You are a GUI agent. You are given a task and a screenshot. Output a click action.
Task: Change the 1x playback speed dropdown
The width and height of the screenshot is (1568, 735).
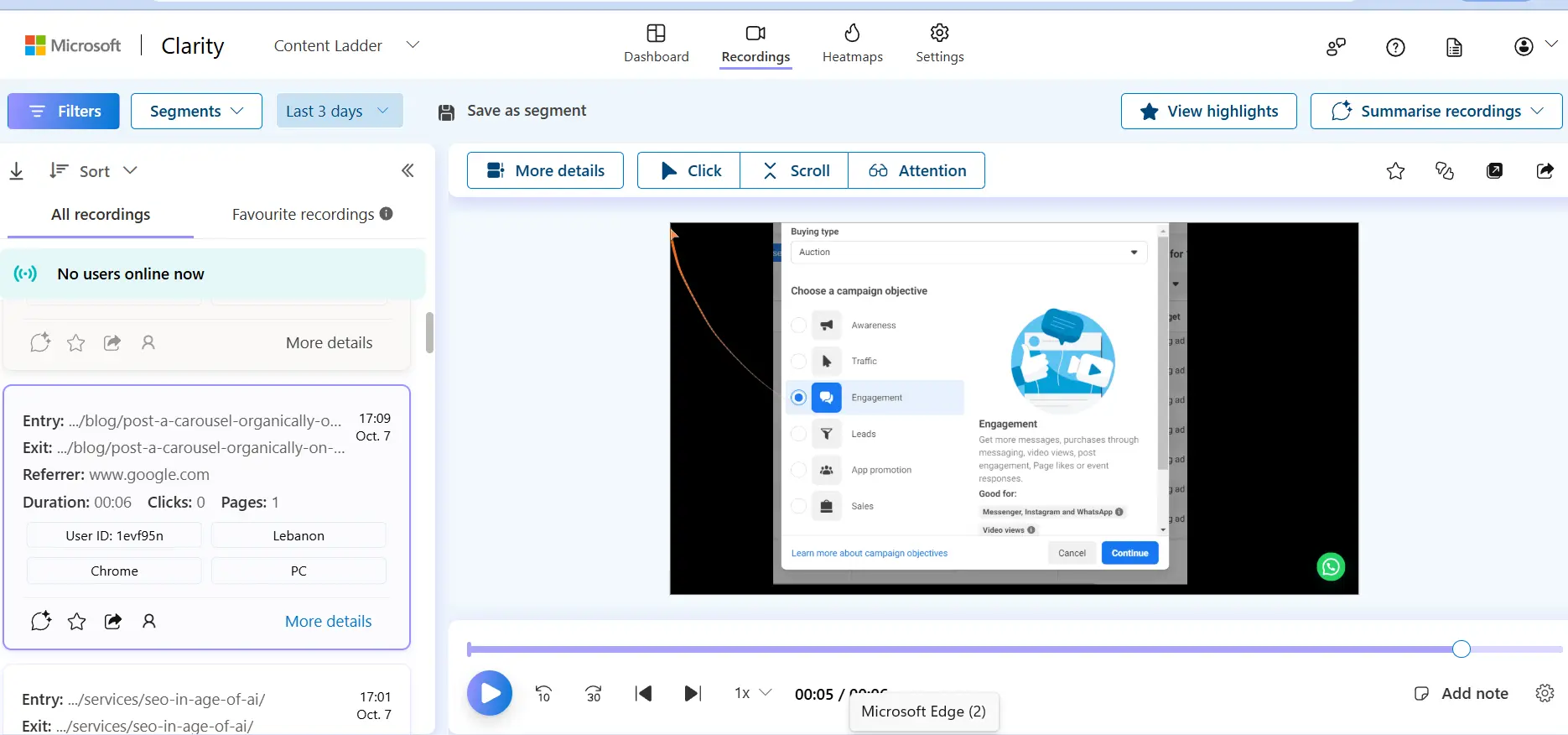753,693
